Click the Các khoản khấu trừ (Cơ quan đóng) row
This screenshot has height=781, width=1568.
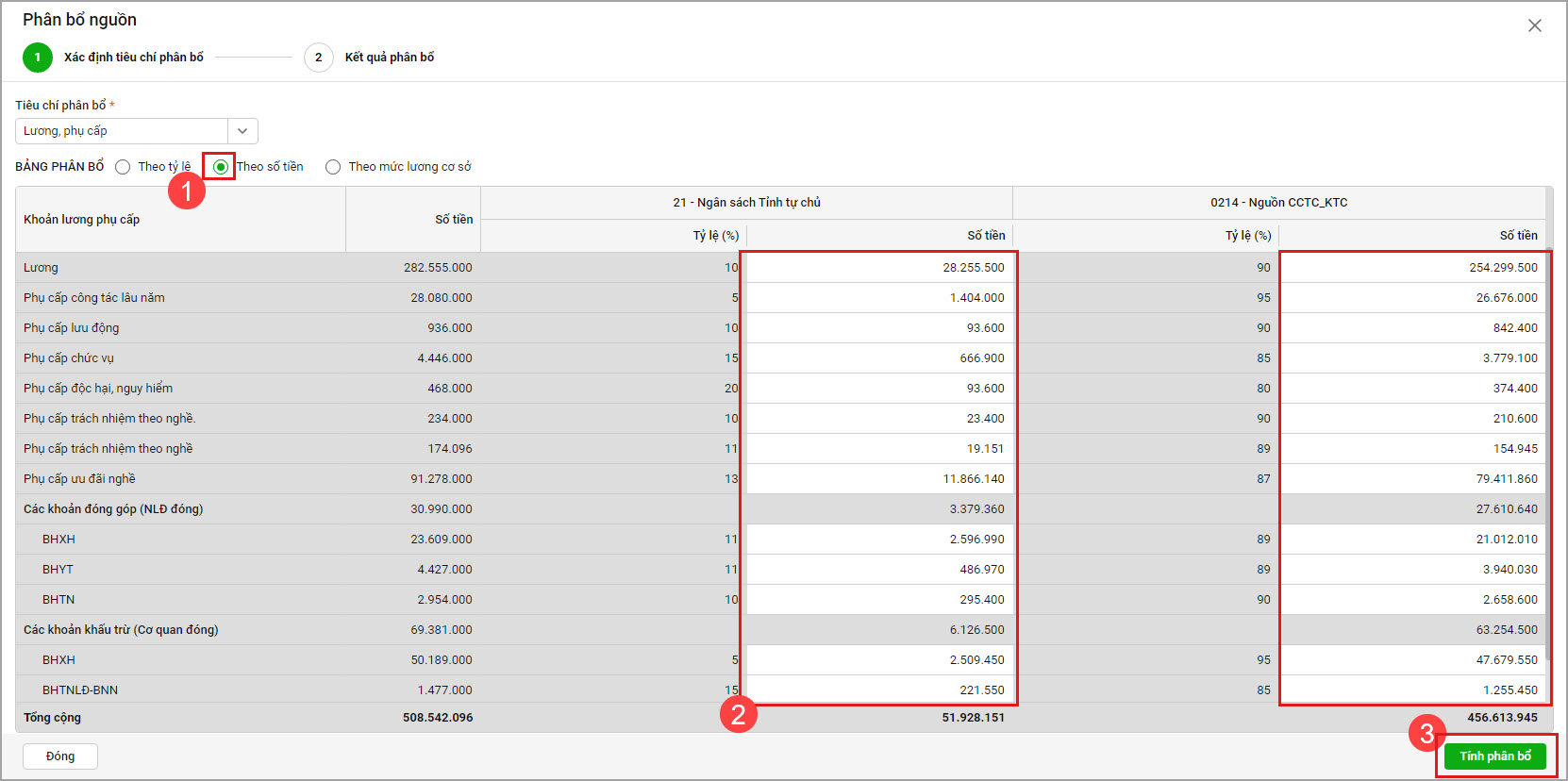121,630
